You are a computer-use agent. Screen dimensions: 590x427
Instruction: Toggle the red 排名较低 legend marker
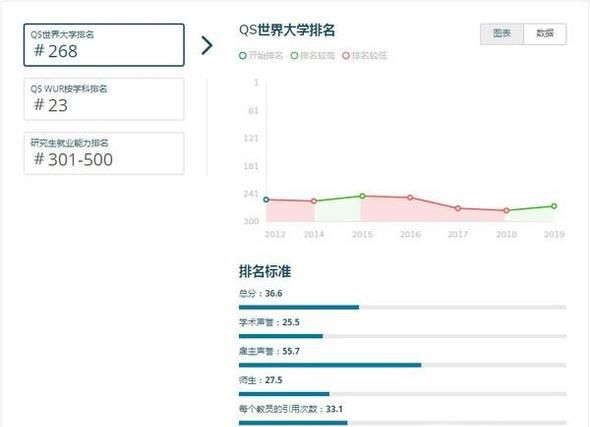(x=346, y=56)
